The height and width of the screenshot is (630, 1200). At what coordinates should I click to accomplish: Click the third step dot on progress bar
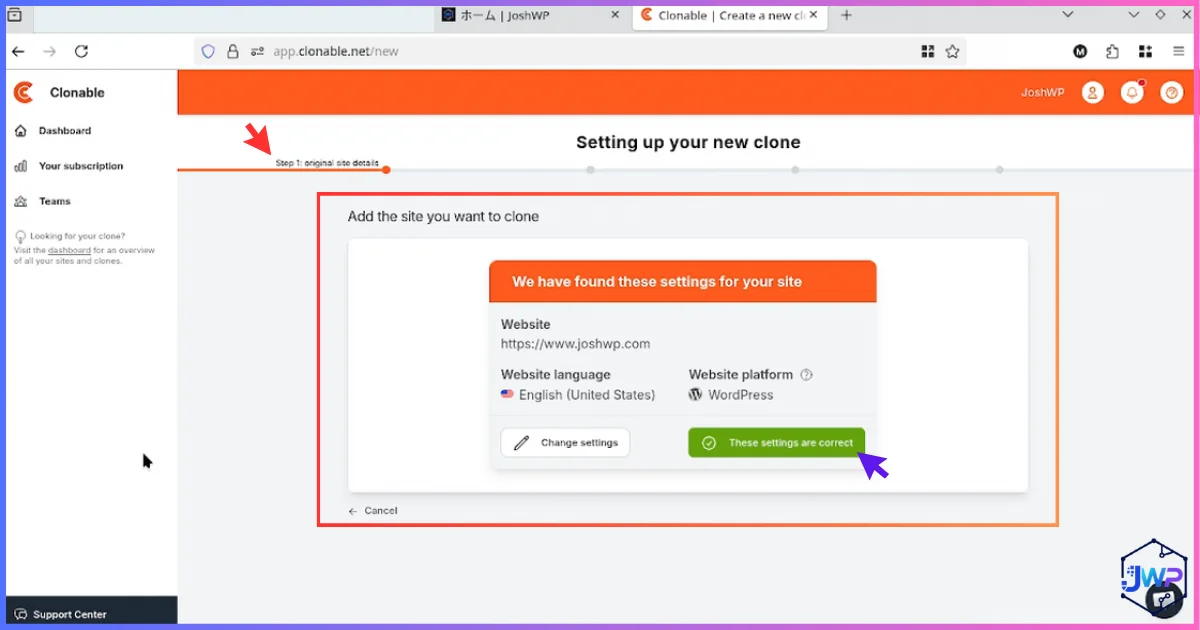[795, 170]
